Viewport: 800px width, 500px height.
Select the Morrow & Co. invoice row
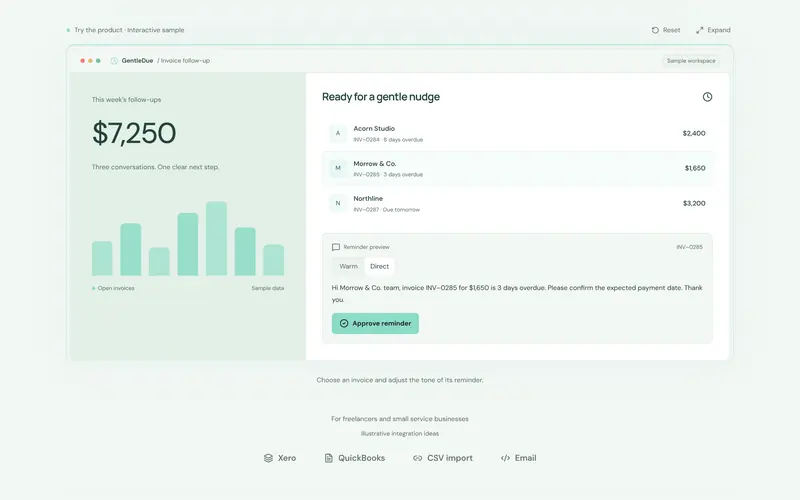(517, 168)
